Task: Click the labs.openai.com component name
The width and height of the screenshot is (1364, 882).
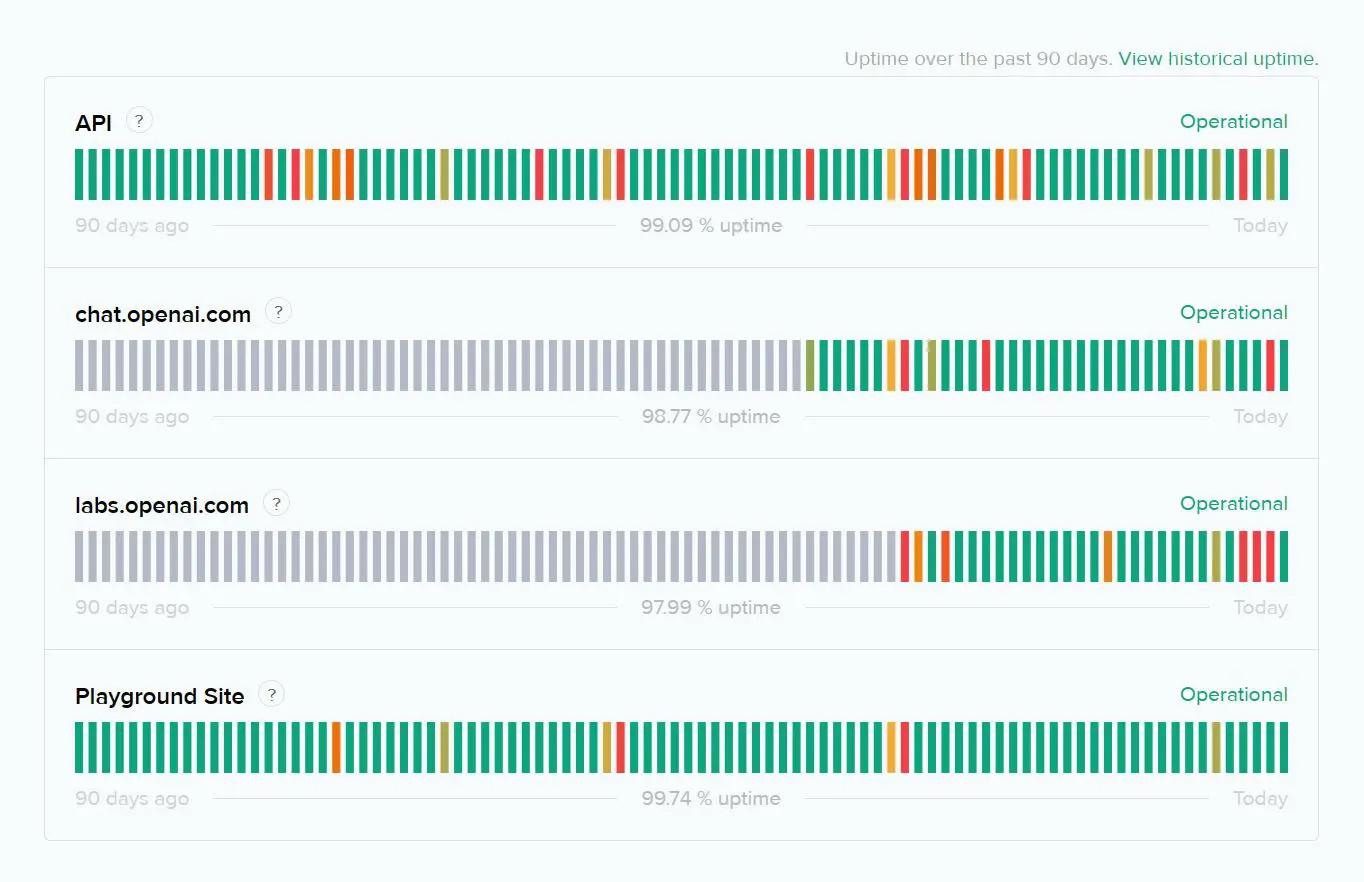Action: 162,506
